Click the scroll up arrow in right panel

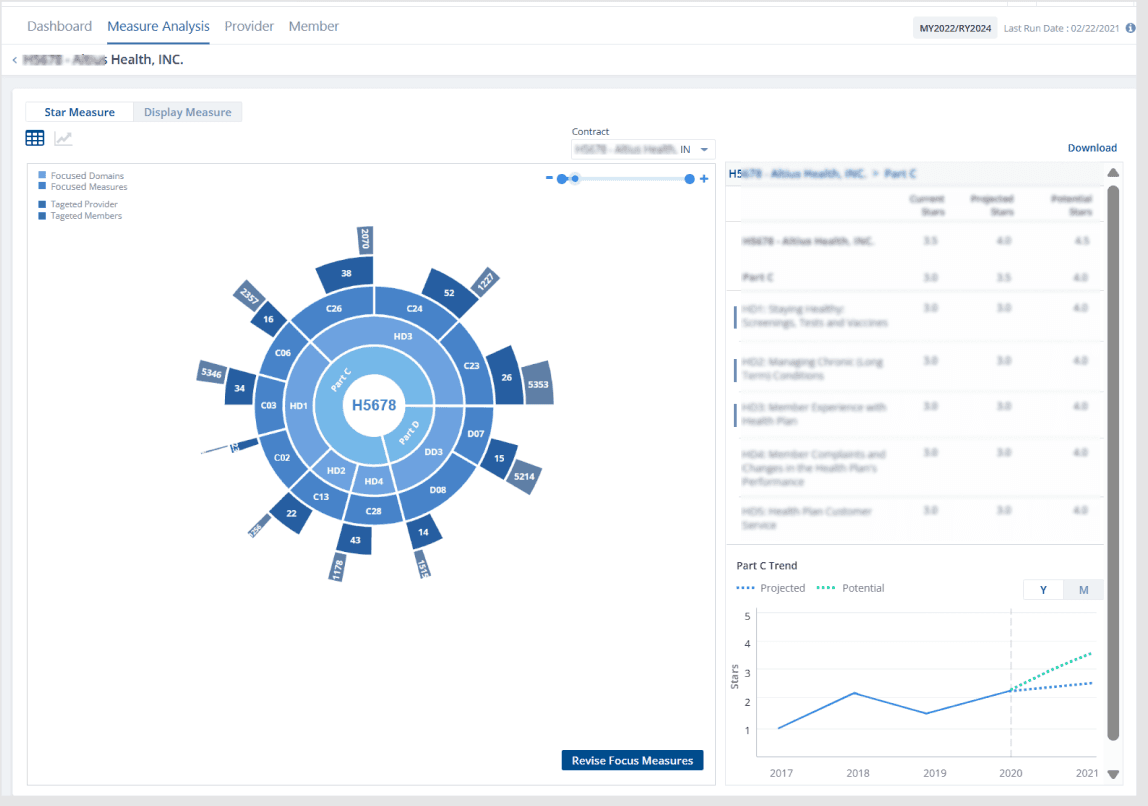tap(1113, 173)
